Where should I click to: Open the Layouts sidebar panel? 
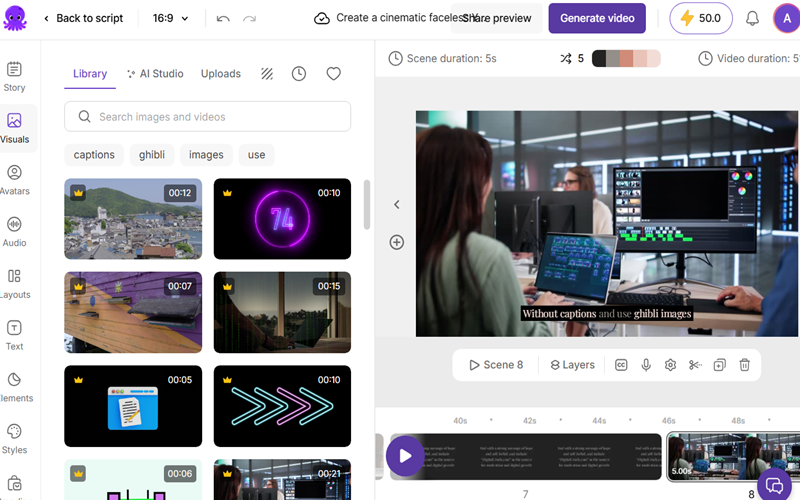pos(14,284)
